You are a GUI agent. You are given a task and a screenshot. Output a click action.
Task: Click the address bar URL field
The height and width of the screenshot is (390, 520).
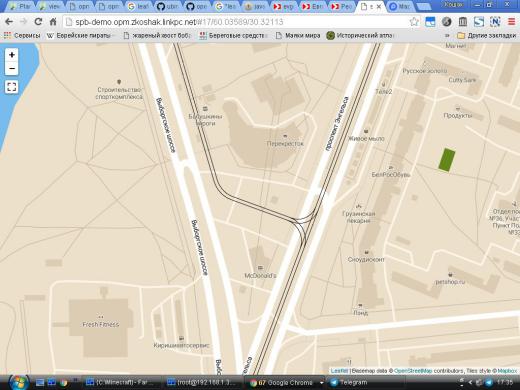coord(237,22)
